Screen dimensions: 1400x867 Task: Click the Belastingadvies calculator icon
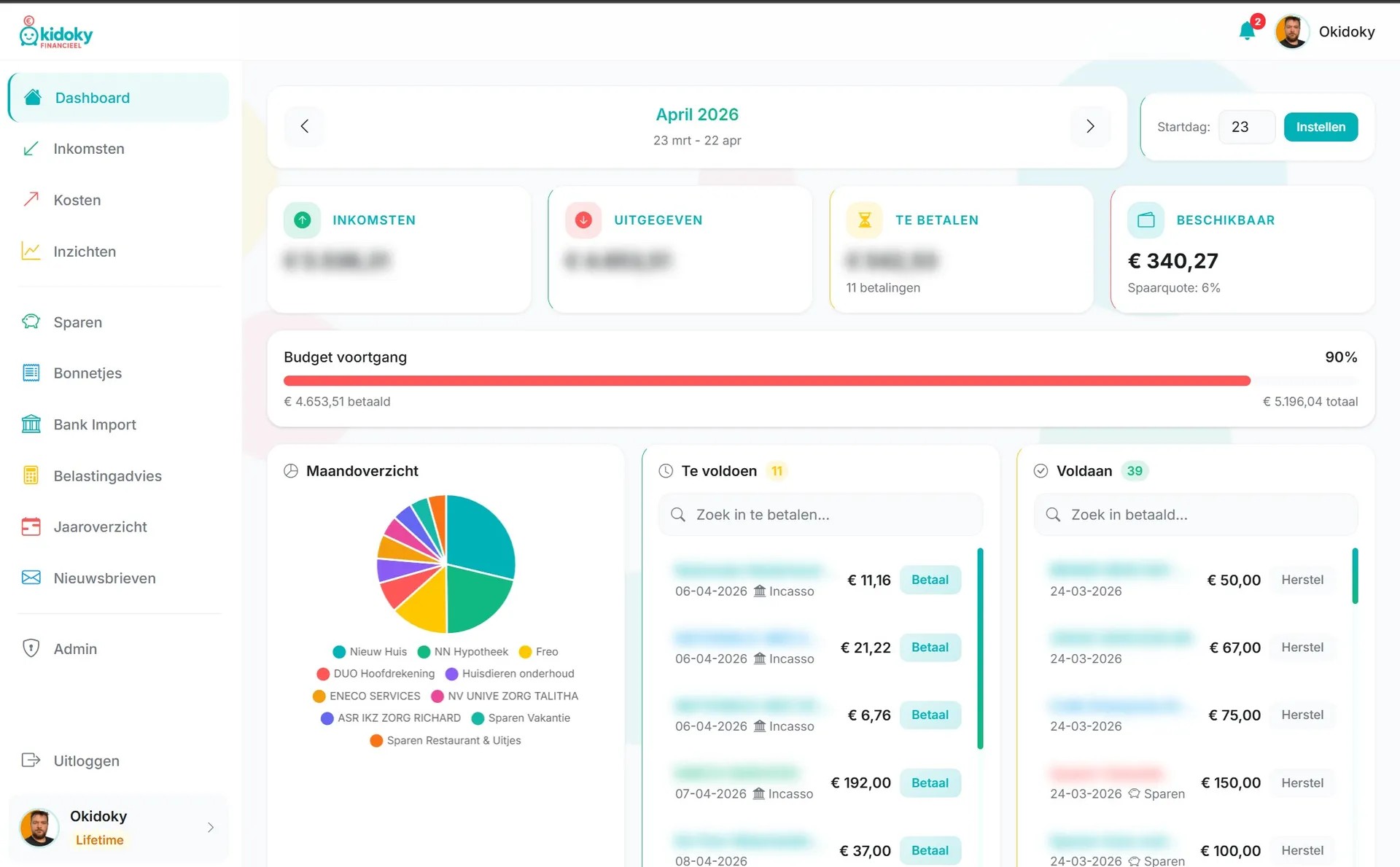pos(31,475)
